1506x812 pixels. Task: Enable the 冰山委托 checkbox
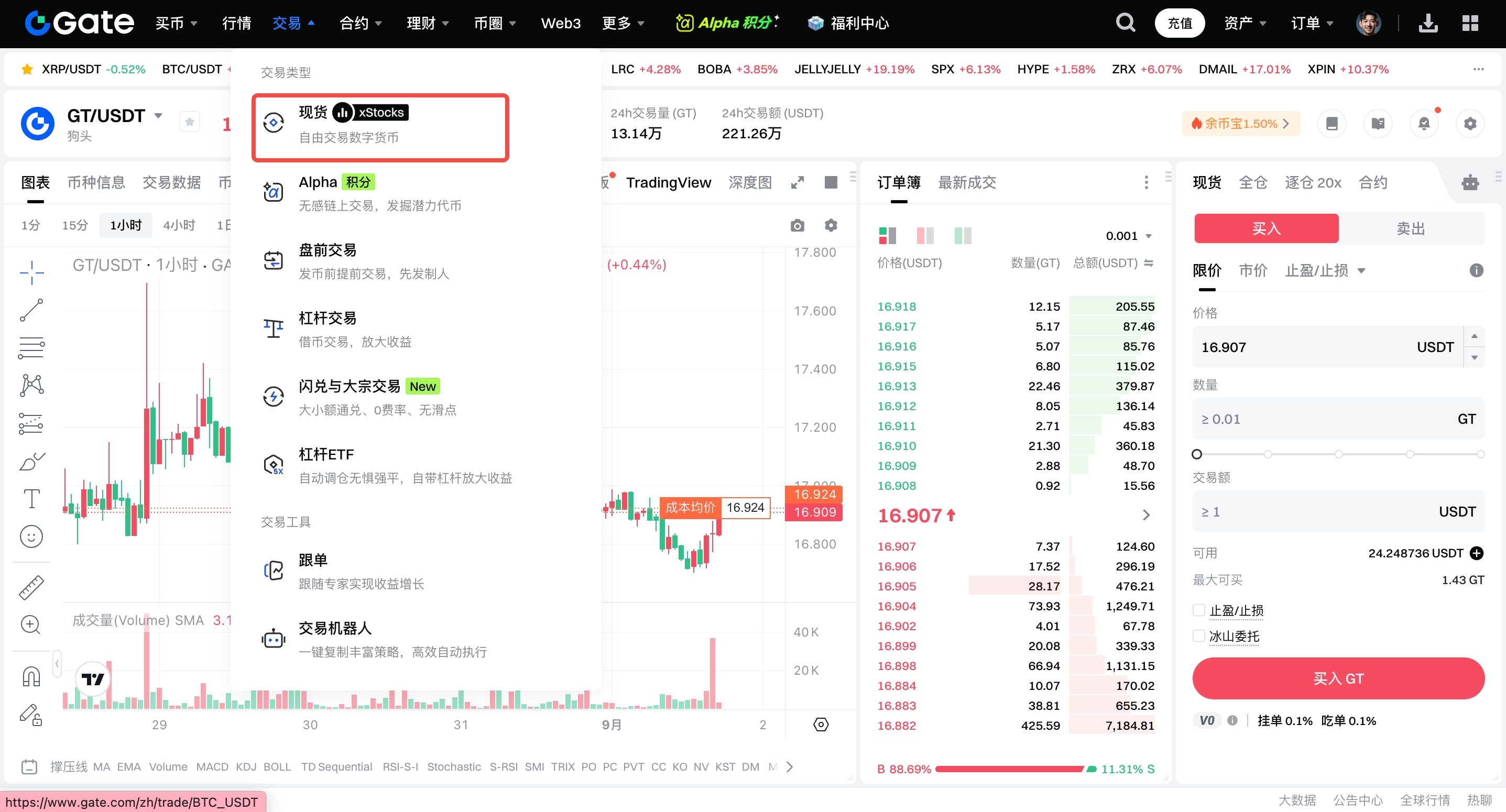coord(1199,636)
